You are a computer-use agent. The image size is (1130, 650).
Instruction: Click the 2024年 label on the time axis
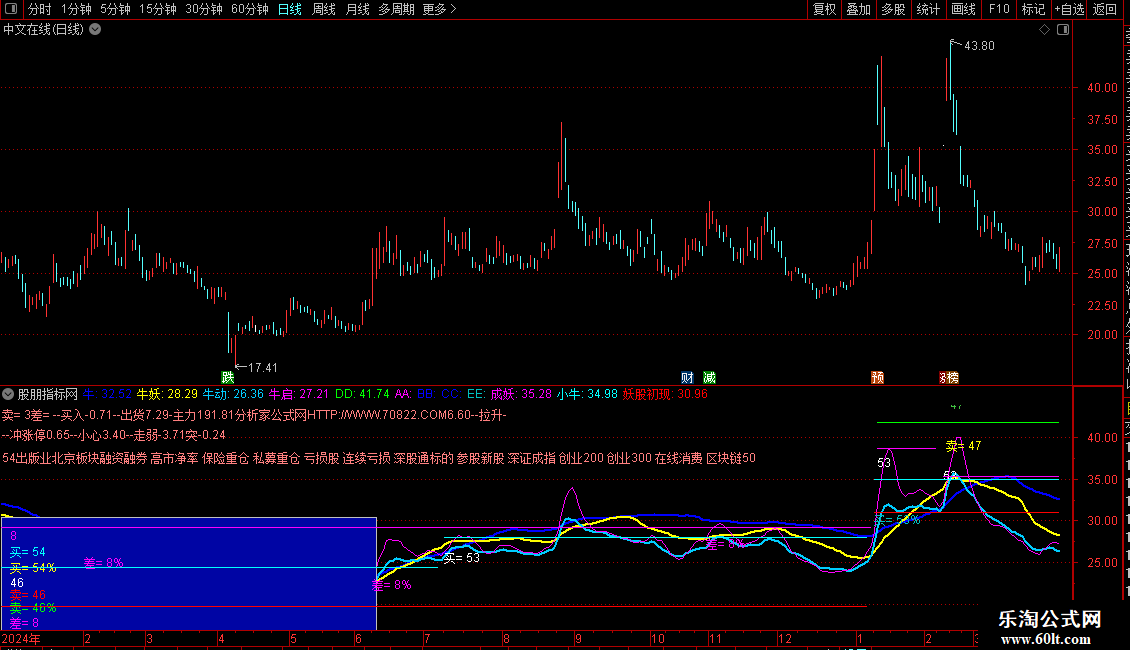[22, 638]
